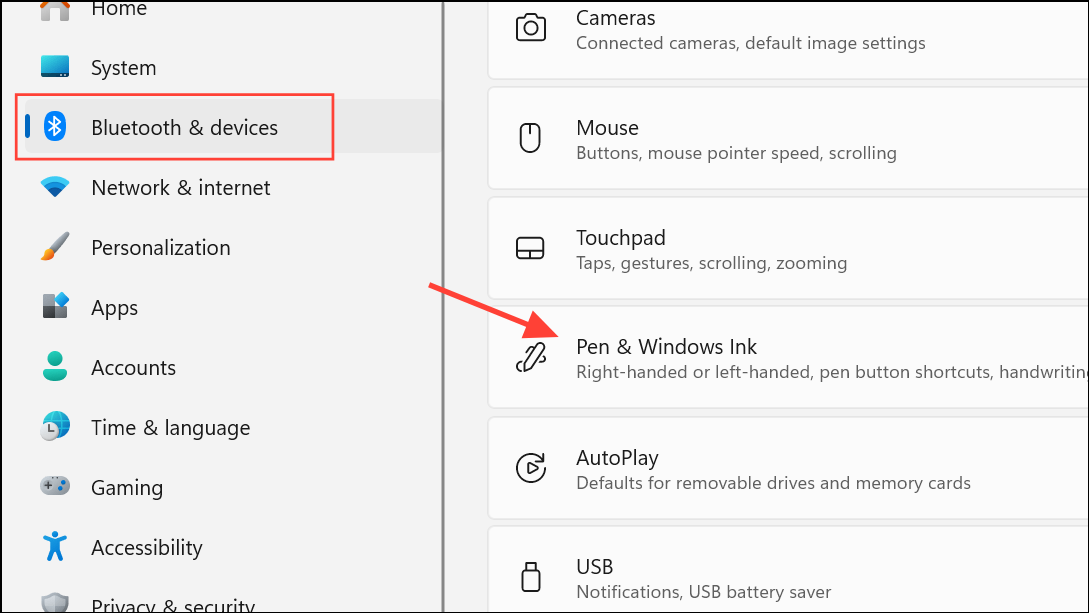Go to Network & internet settings
The width and height of the screenshot is (1089, 613).
[x=180, y=187]
